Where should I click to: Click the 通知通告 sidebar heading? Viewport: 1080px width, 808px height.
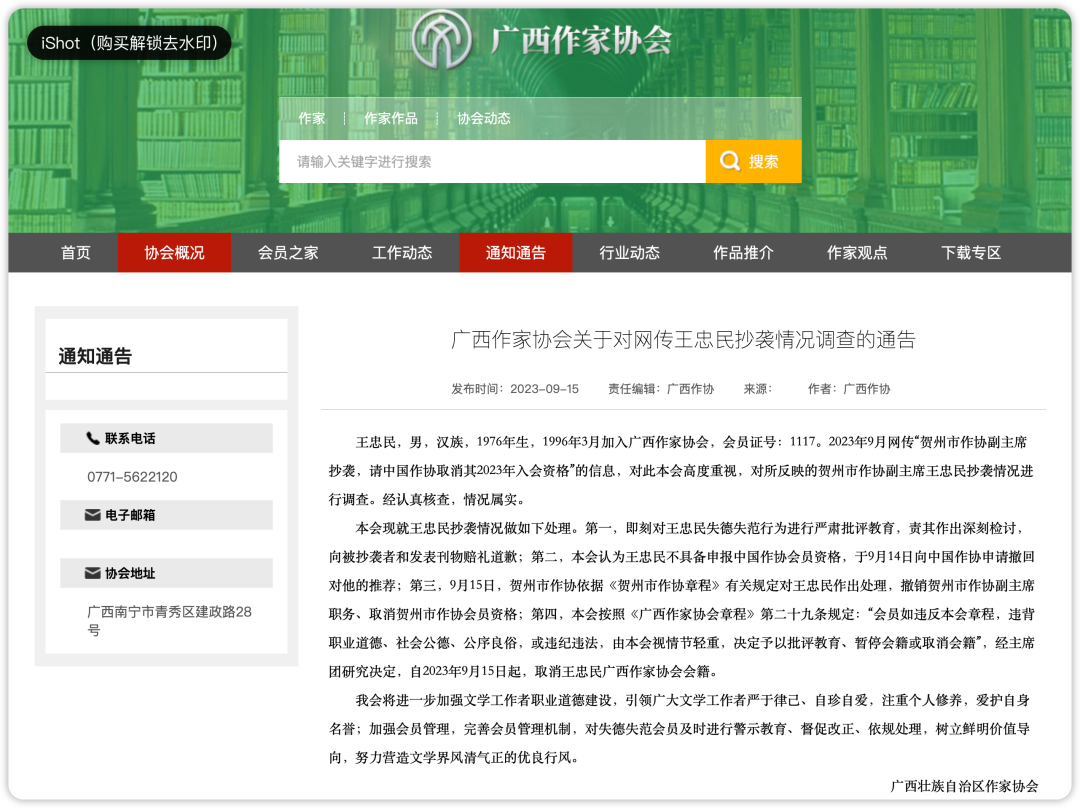[x=95, y=356]
